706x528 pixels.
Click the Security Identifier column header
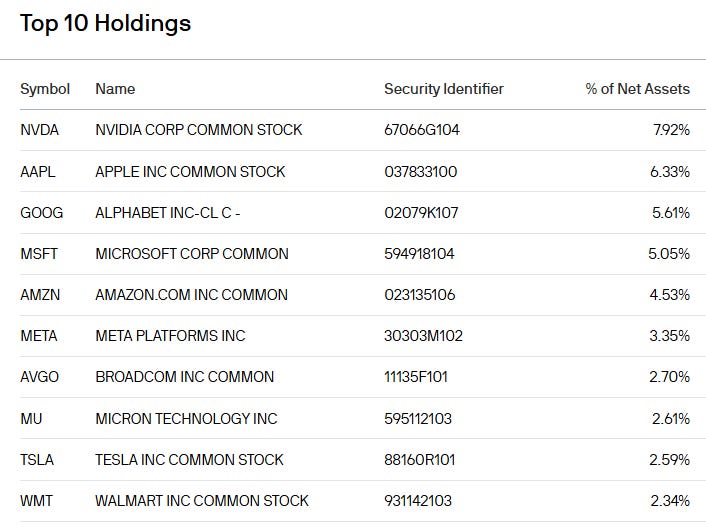(443, 89)
